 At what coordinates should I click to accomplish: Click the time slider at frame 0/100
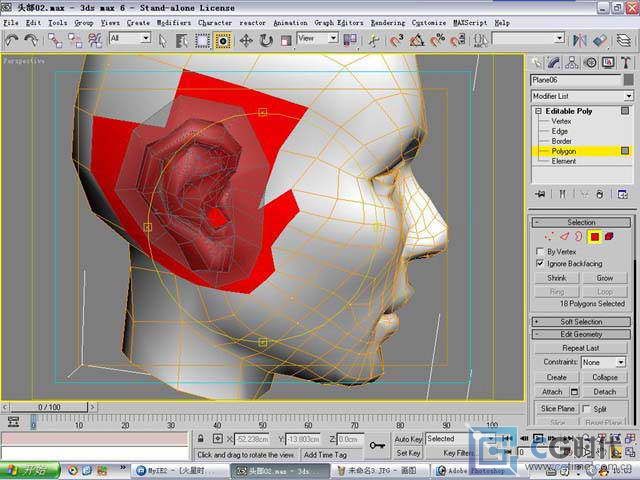tap(49, 407)
